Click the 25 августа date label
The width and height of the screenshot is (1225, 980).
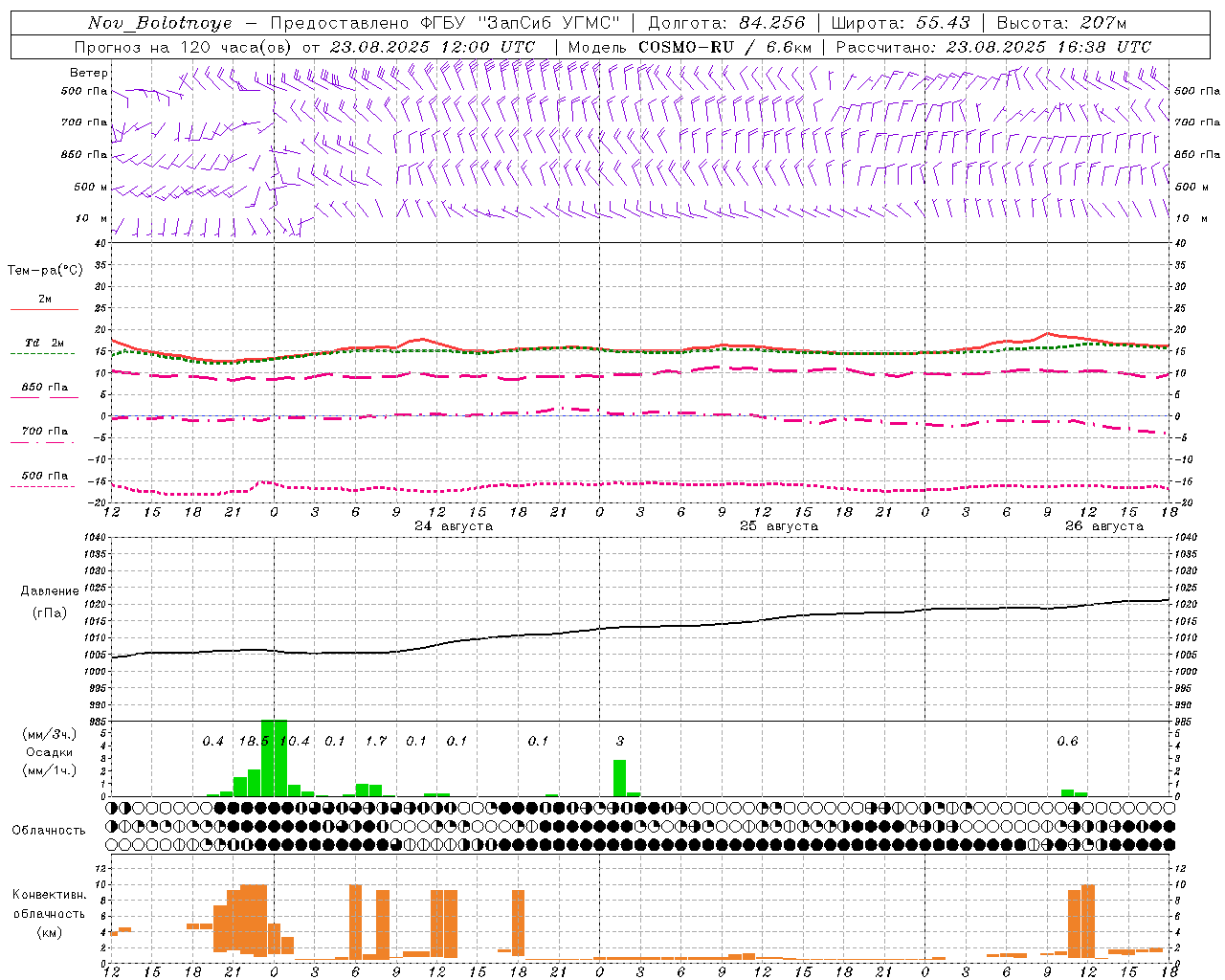coord(779,526)
